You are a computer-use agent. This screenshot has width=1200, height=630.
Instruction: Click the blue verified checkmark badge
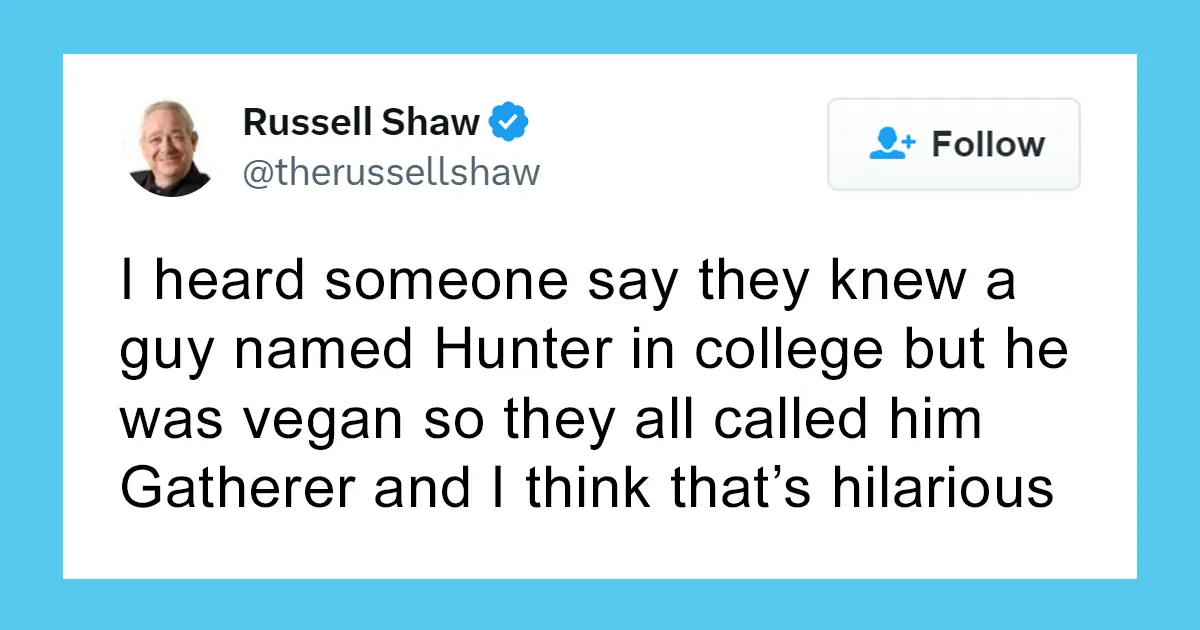click(x=509, y=123)
